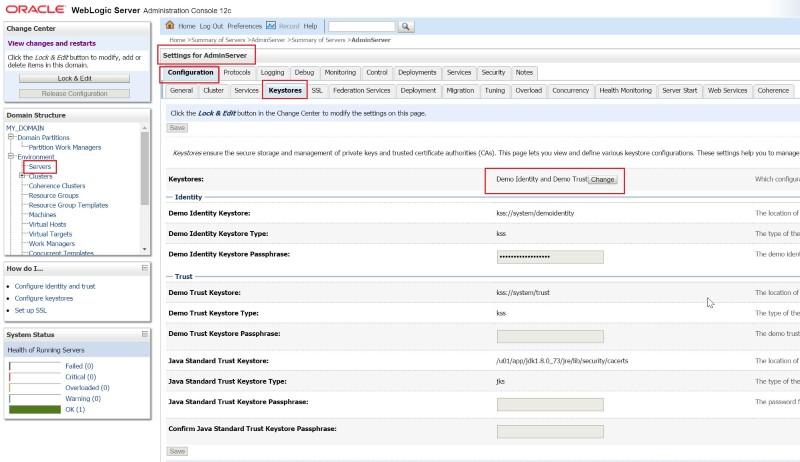
Task: Open the Protocols tab
Action: pos(237,73)
